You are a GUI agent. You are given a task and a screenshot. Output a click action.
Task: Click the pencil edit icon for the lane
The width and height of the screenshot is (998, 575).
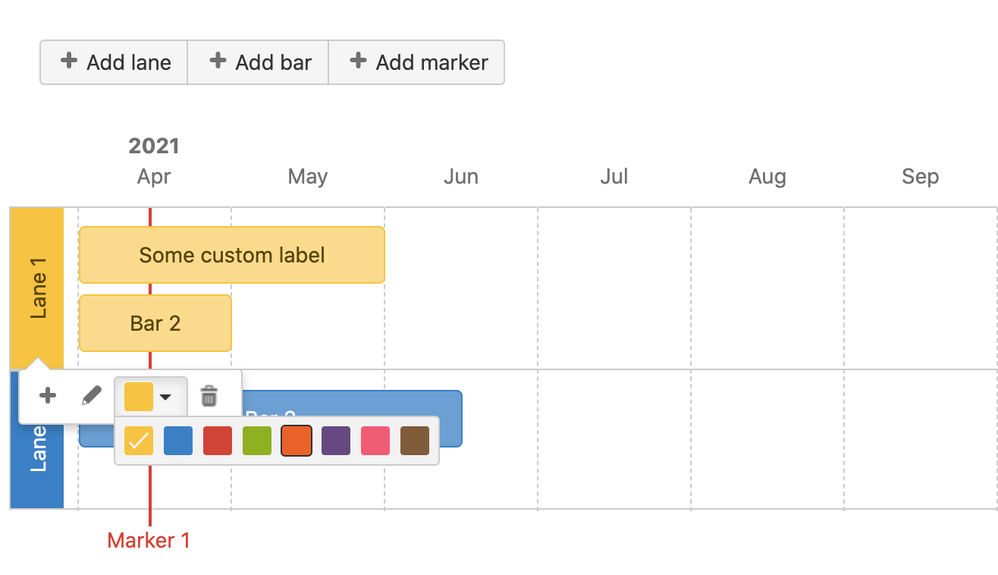pyautogui.click(x=92, y=395)
